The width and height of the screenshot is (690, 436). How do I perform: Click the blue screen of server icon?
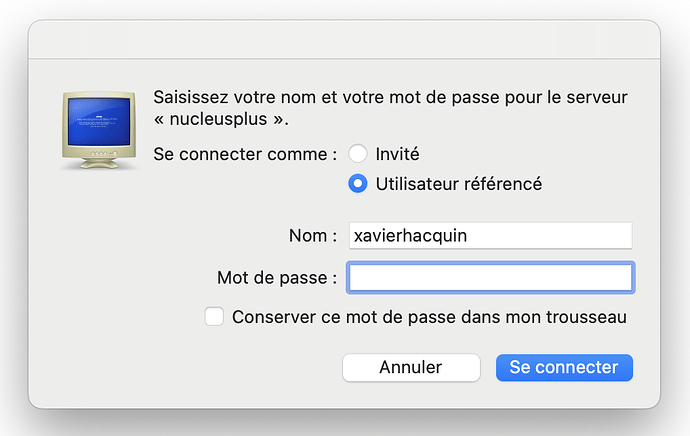point(99,121)
